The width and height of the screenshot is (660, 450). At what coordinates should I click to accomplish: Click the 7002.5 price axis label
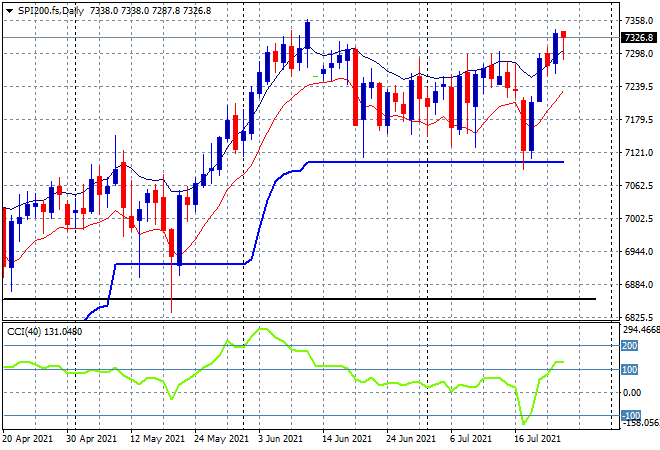[639, 219]
